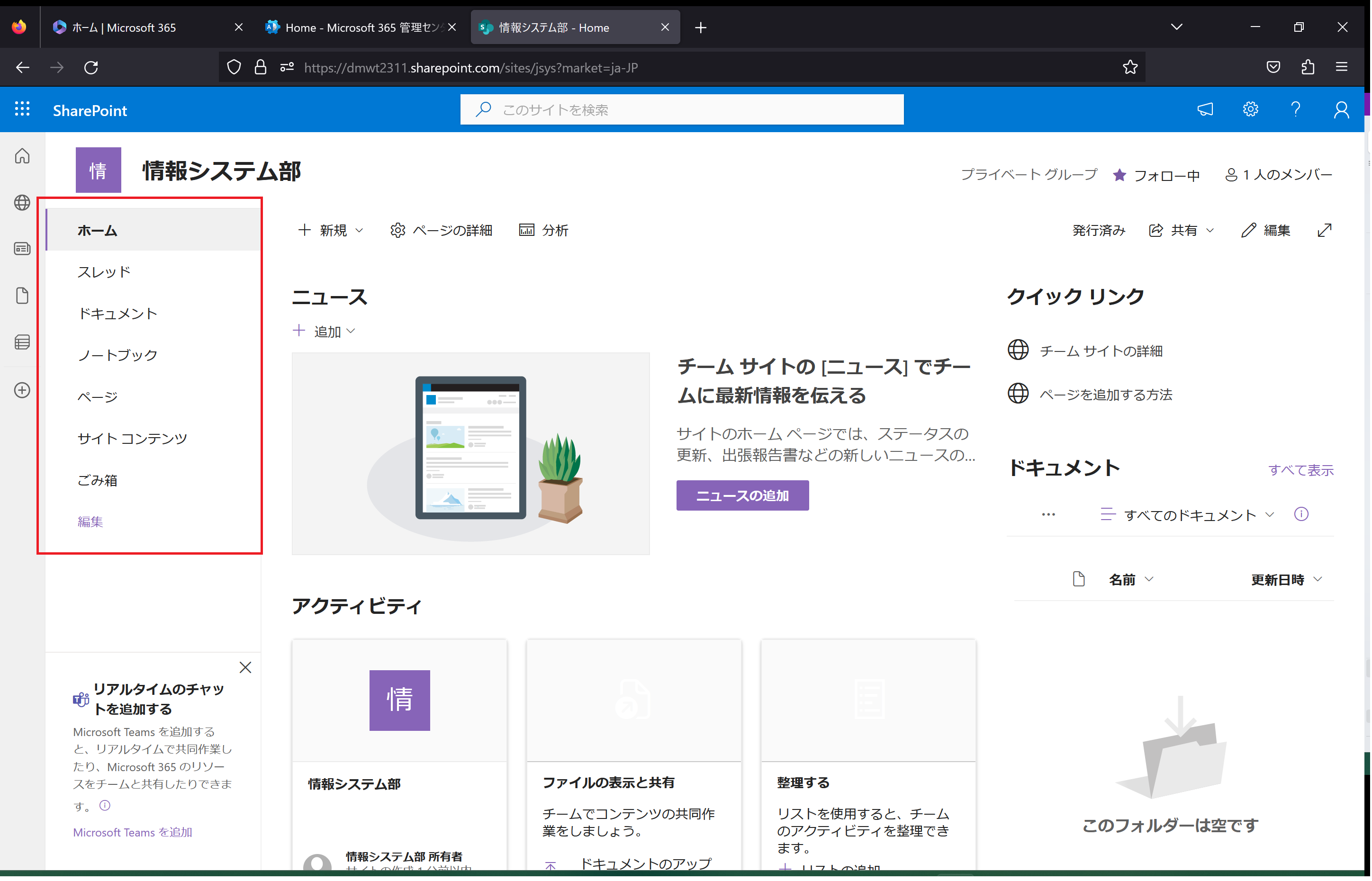Viewport: 1372px width, 881px height.
Task: Click the megaphone feedback icon in header
Action: click(1205, 109)
